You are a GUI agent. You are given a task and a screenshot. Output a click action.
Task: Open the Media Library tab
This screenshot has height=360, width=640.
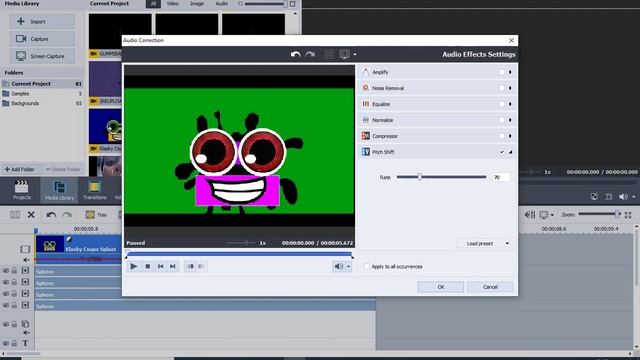click(x=59, y=190)
